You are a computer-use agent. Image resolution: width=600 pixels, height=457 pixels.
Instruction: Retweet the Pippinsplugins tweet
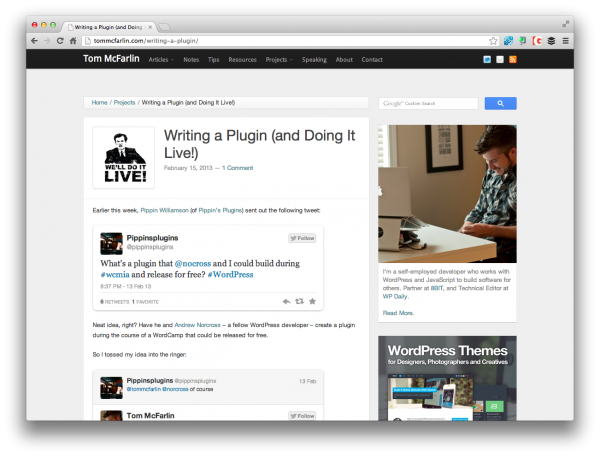[299, 302]
